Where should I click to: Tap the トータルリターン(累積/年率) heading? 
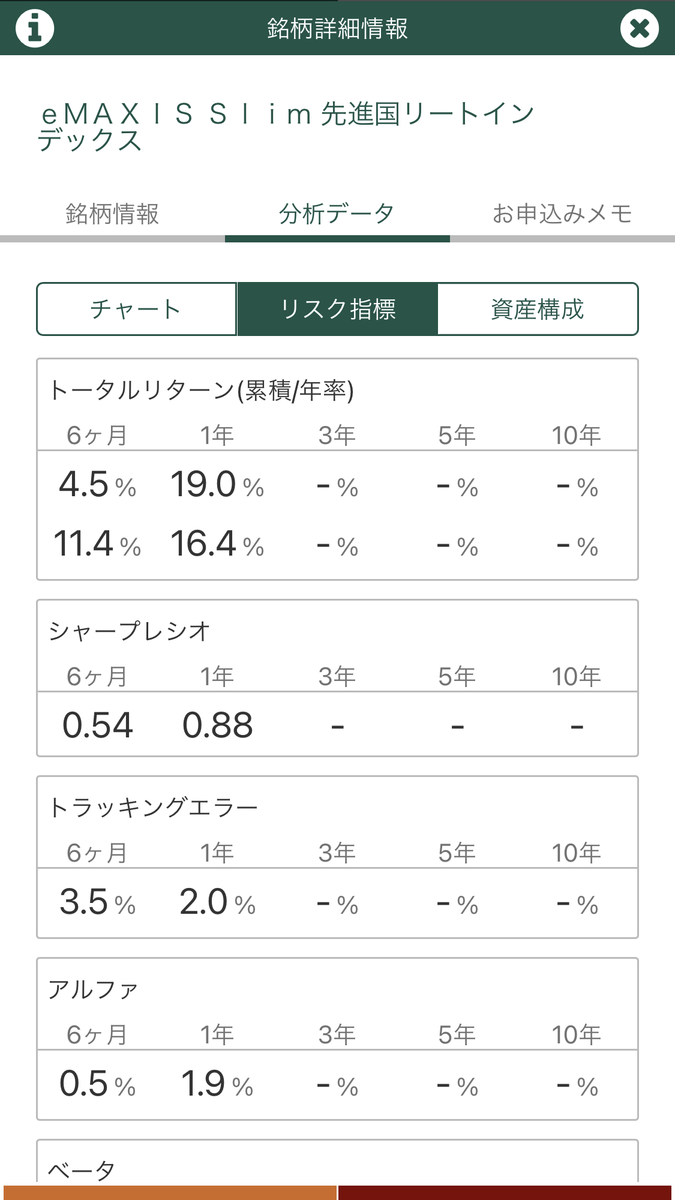click(x=201, y=391)
